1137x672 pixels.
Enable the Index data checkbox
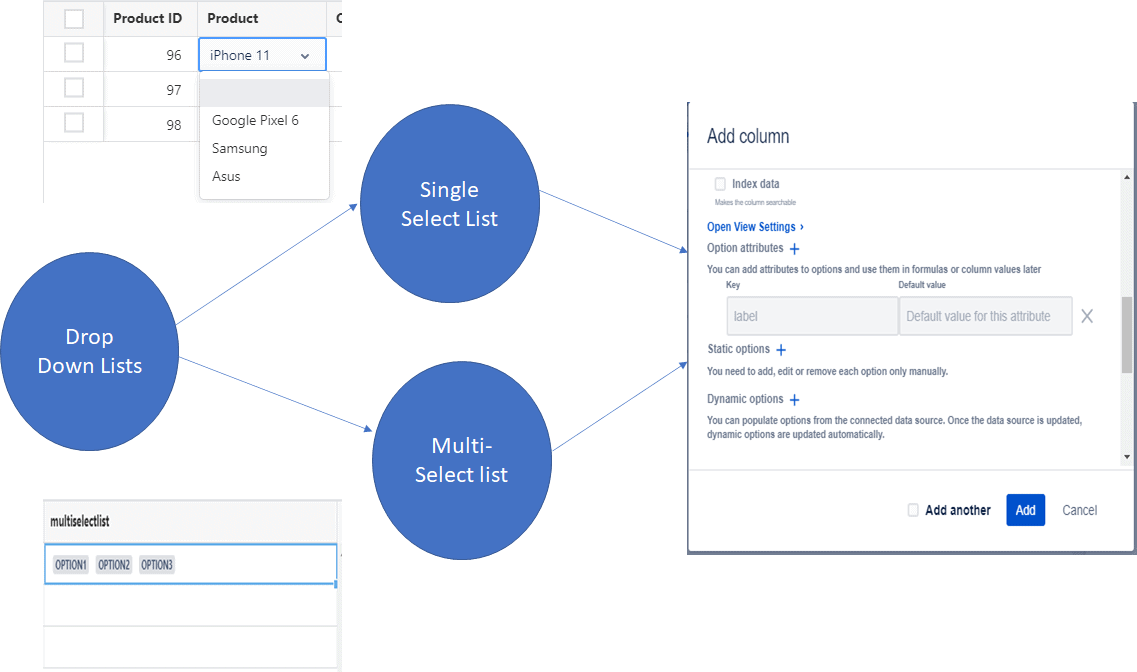click(x=719, y=184)
